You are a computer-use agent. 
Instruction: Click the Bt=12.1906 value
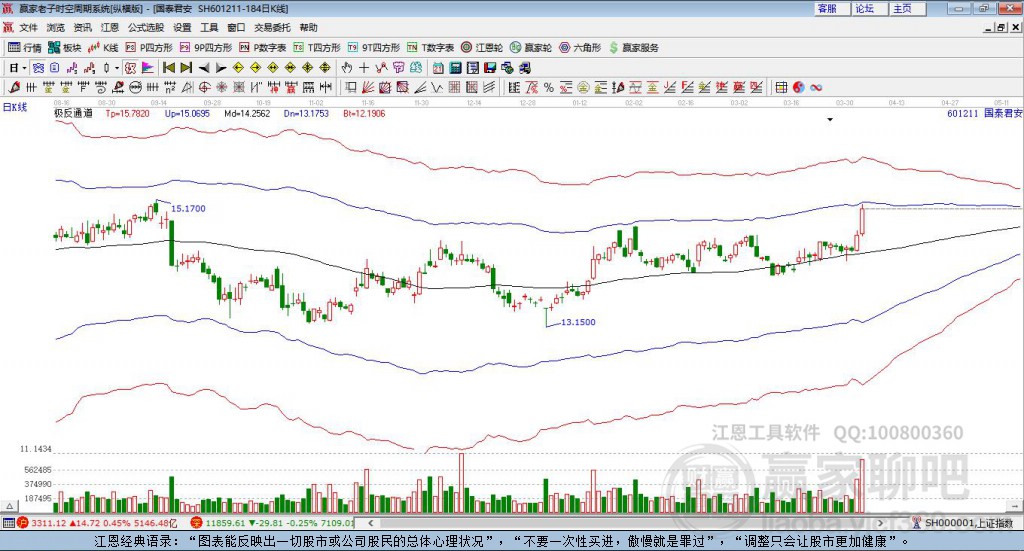(364, 113)
